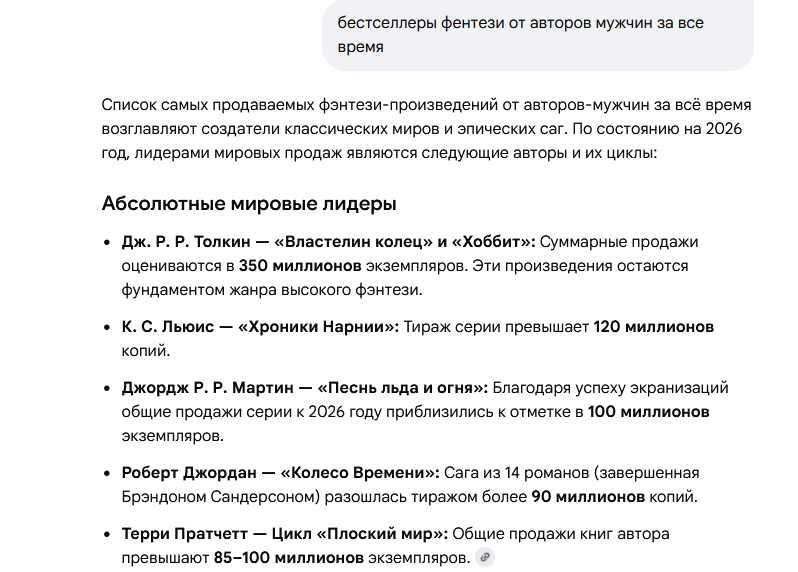Click the intro paragraph starting "Список самых продаваемых"
The width and height of the screenshot is (798, 572).
pyautogui.click(x=426, y=129)
